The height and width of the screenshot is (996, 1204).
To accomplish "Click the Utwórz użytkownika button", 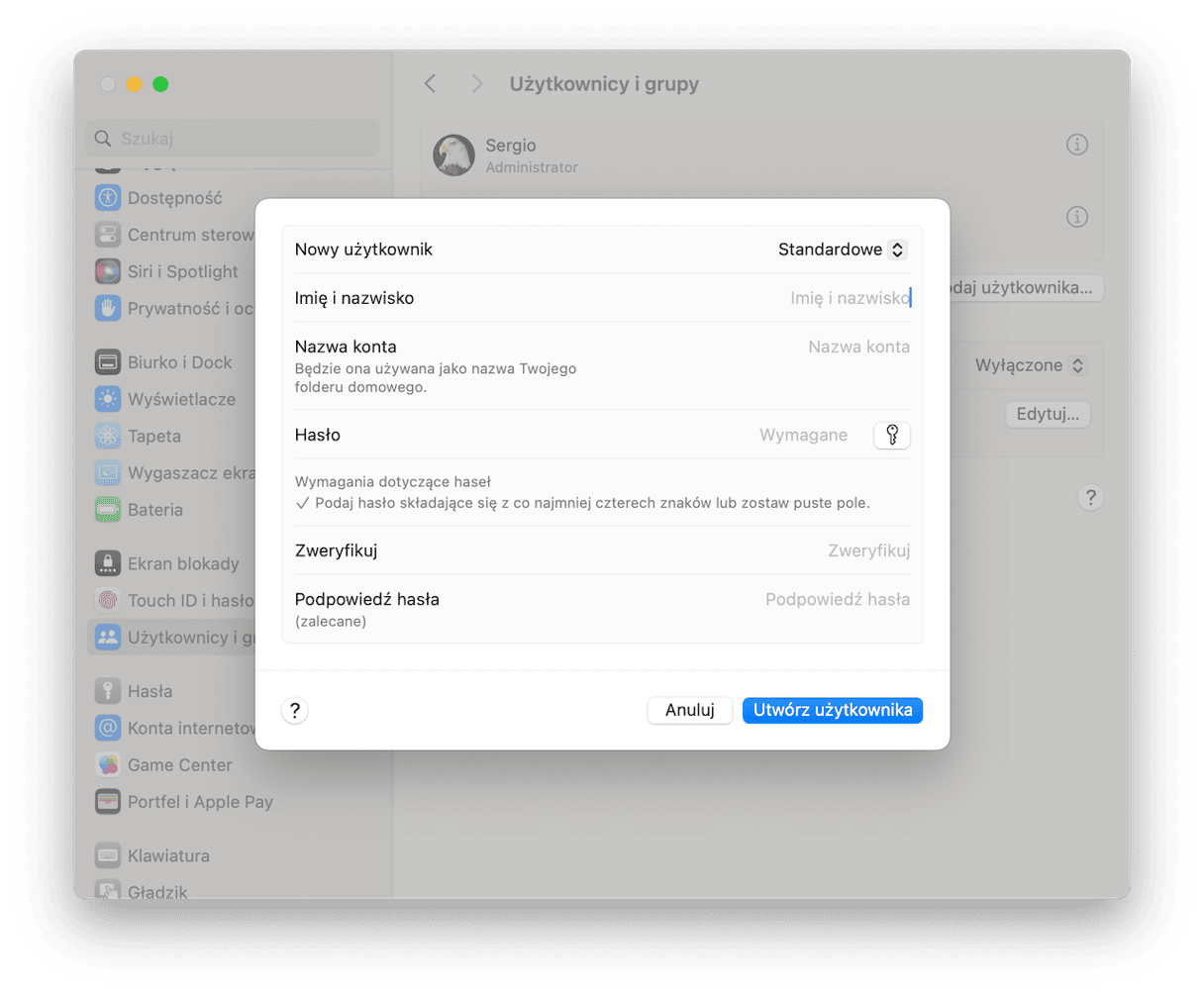I will [x=833, y=710].
